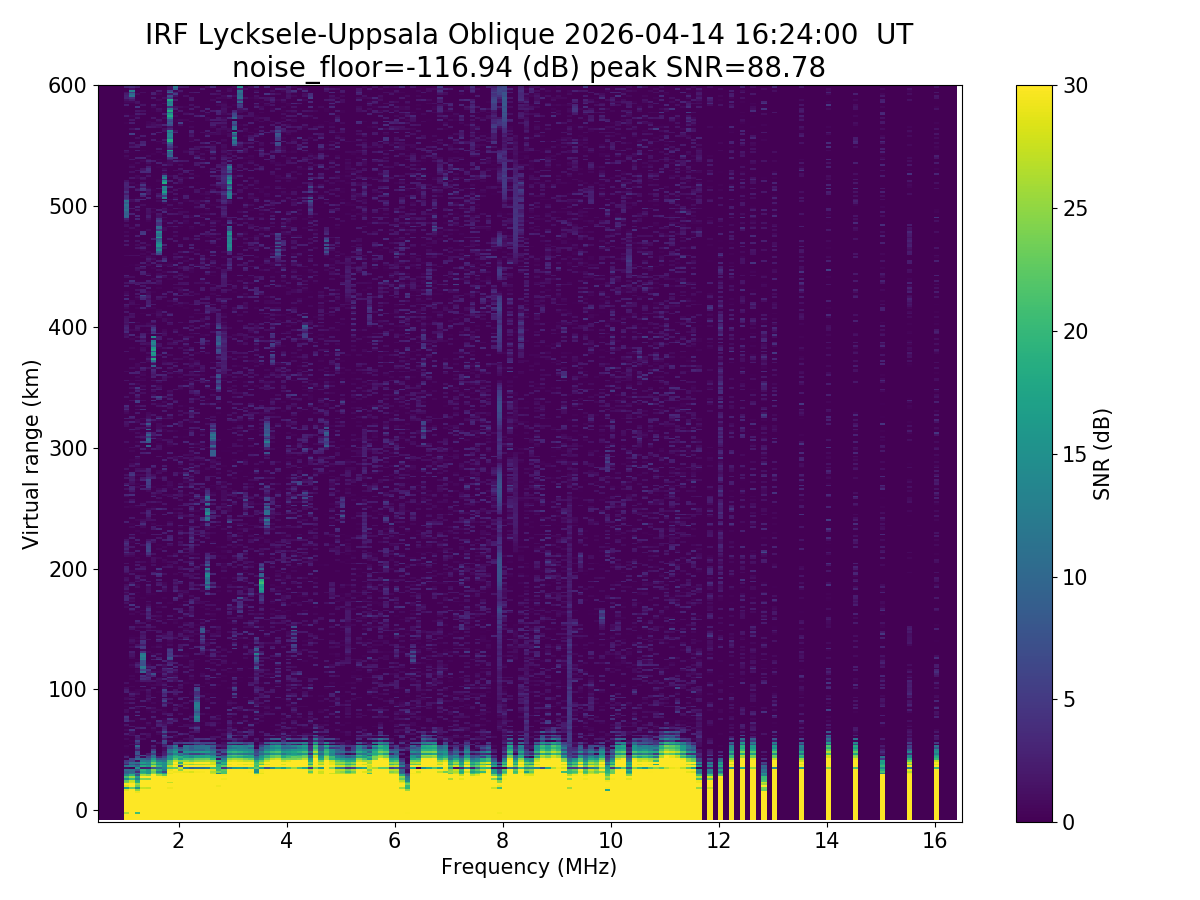Click the 'Frequency (MHz)' x-axis label
Image resolution: width=1200 pixels, height=900 pixels.
(528, 867)
